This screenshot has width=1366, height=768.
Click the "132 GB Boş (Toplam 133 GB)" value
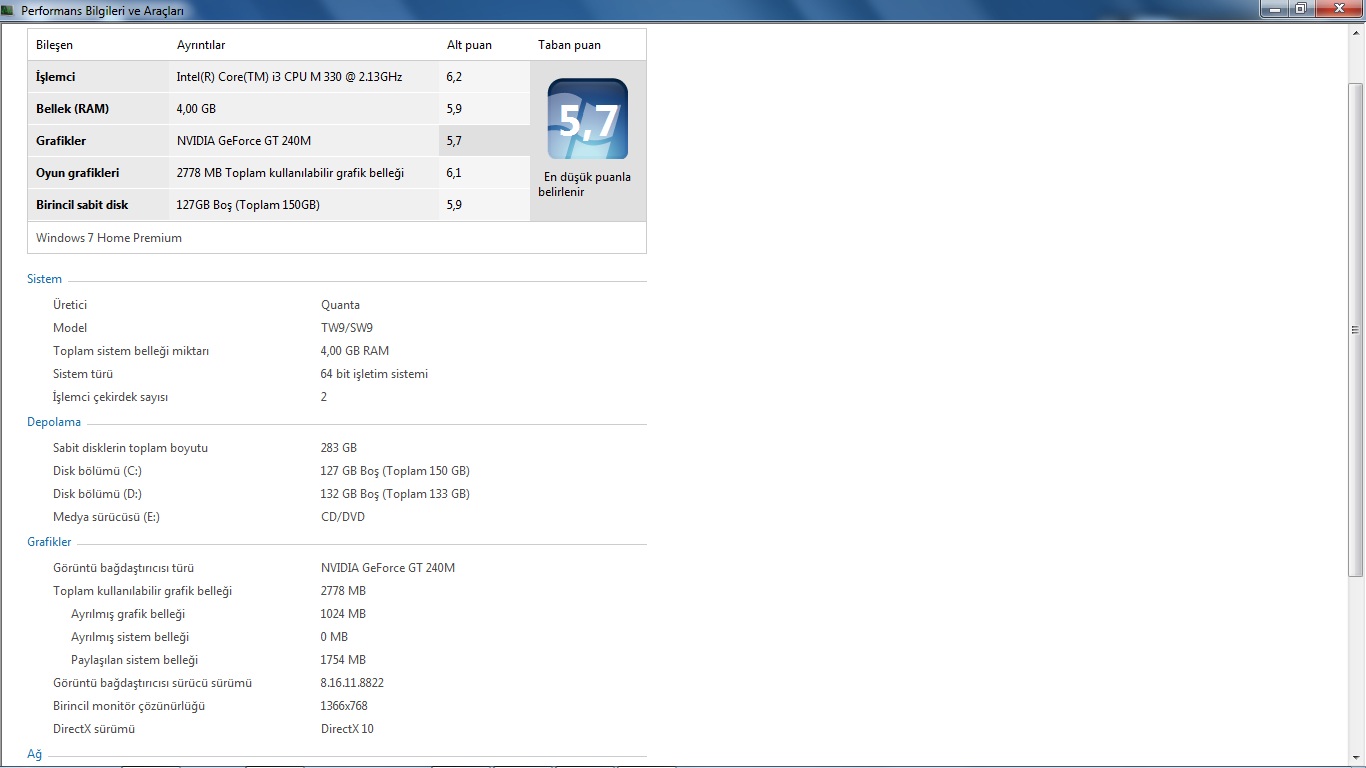[x=395, y=494]
